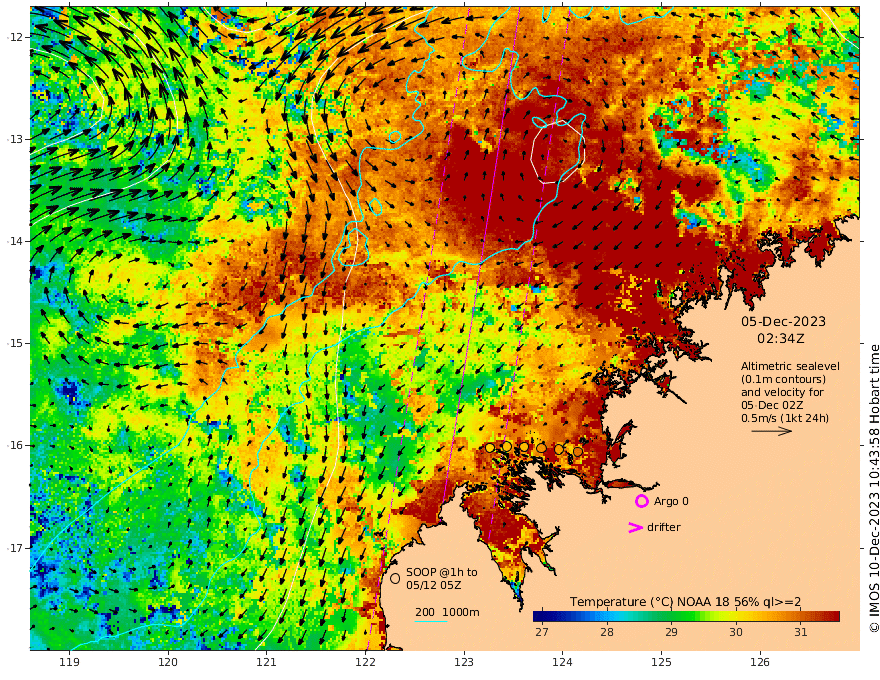Click the rightmost SOOP circle marker near 16S
The image size is (880, 680).
point(578,452)
